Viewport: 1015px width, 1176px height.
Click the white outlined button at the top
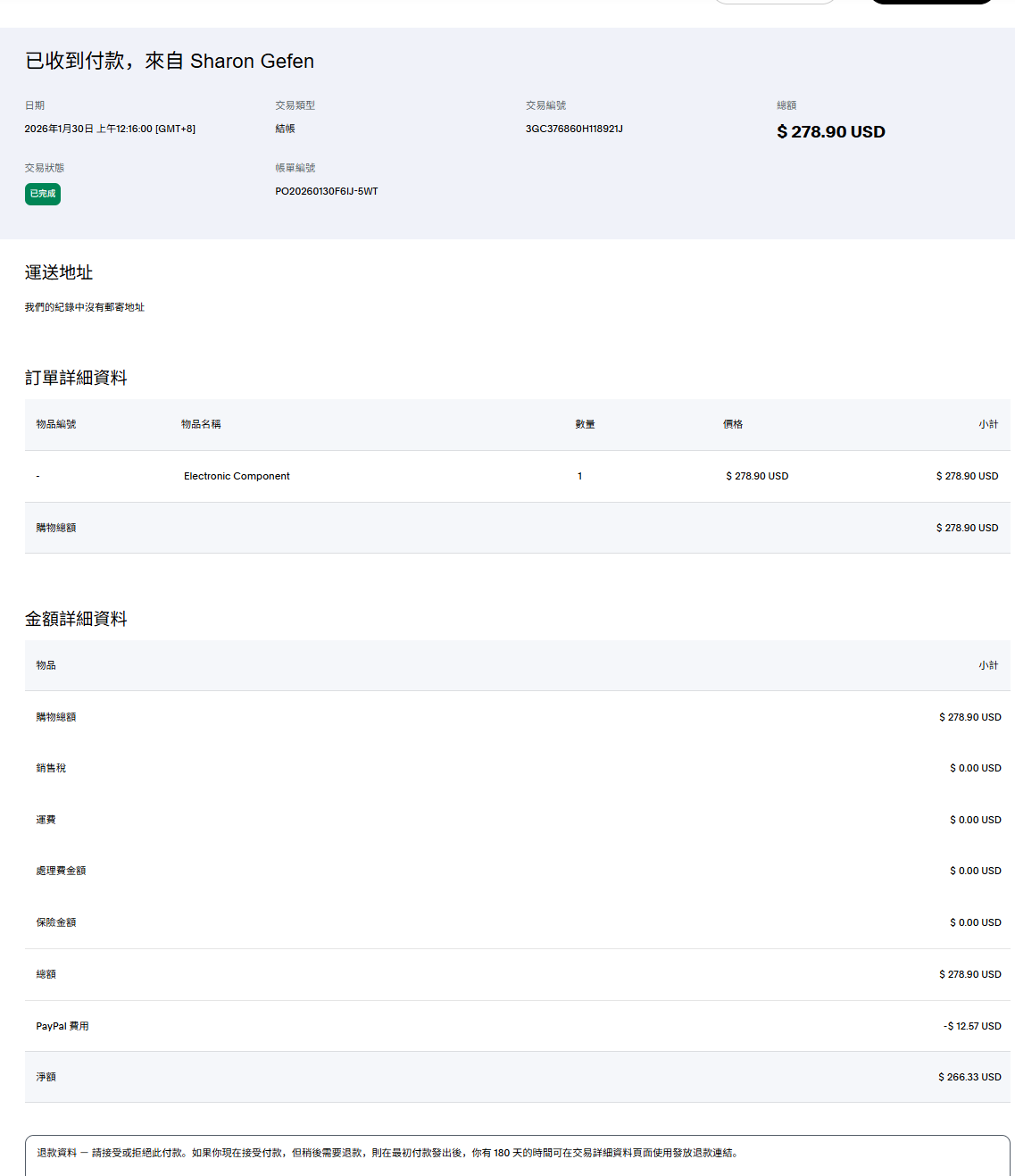coord(775,2)
